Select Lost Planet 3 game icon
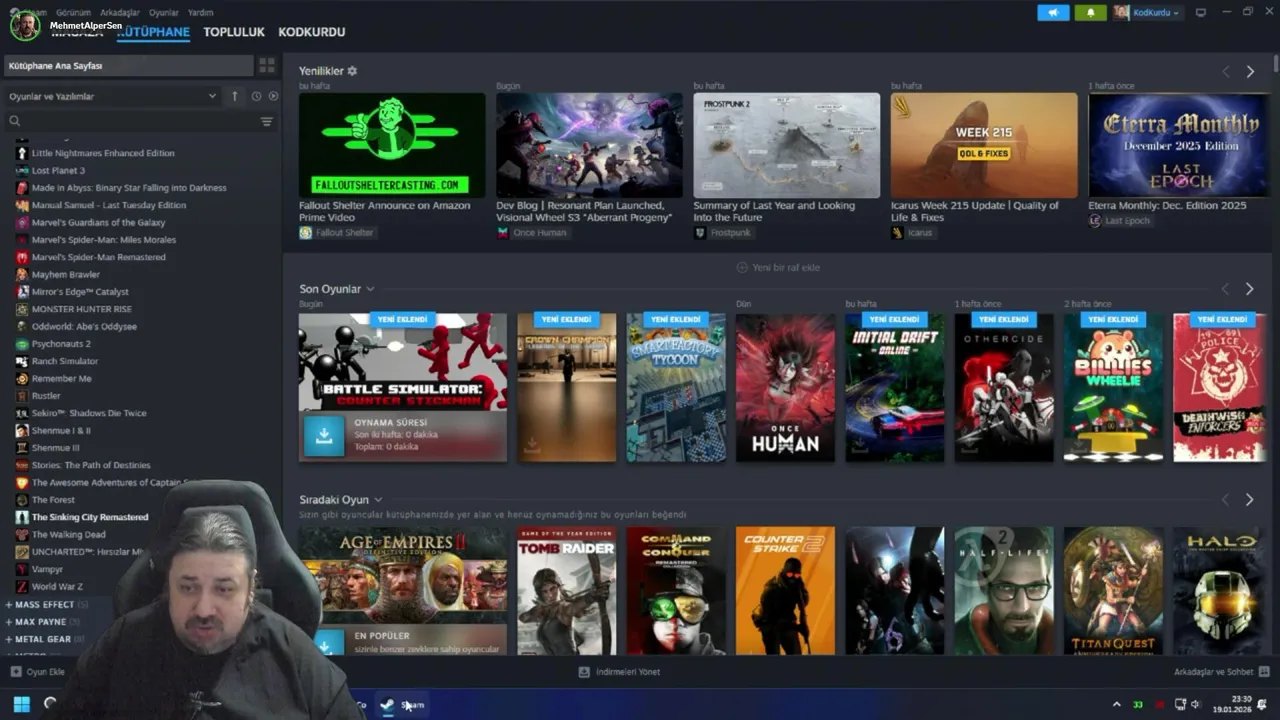1280x720 pixels. [22, 170]
